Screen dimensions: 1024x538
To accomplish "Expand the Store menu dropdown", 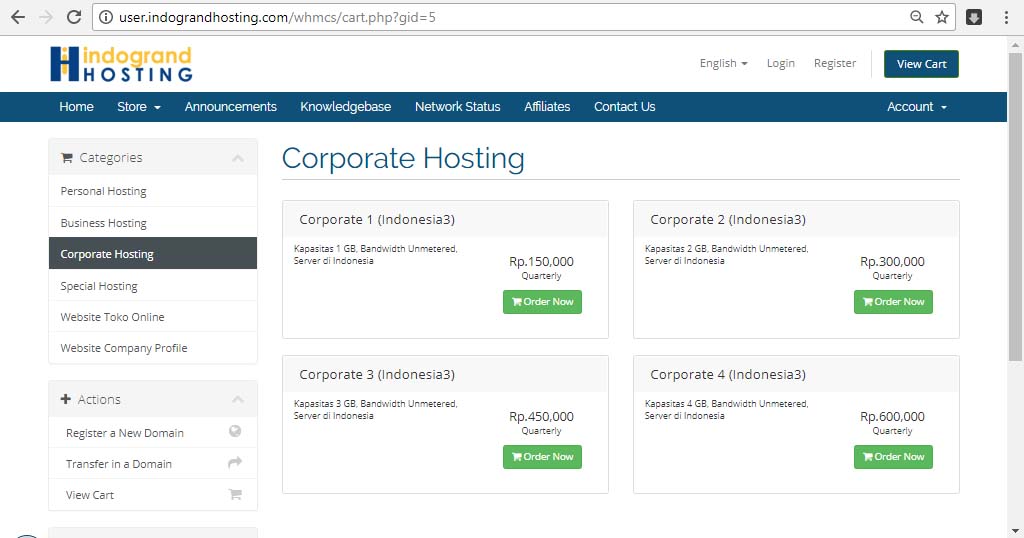I will click(138, 107).
